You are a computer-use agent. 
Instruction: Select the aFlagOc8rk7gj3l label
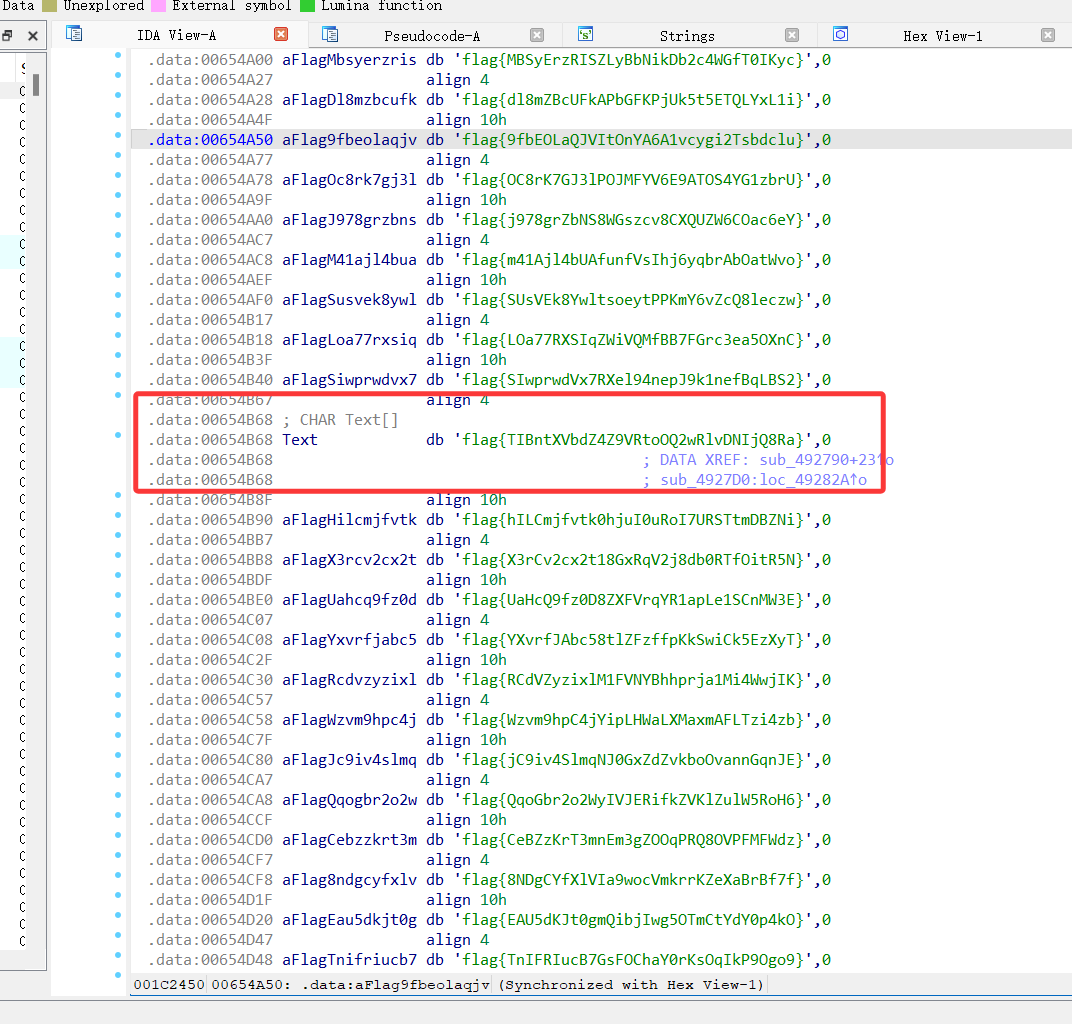(x=349, y=180)
